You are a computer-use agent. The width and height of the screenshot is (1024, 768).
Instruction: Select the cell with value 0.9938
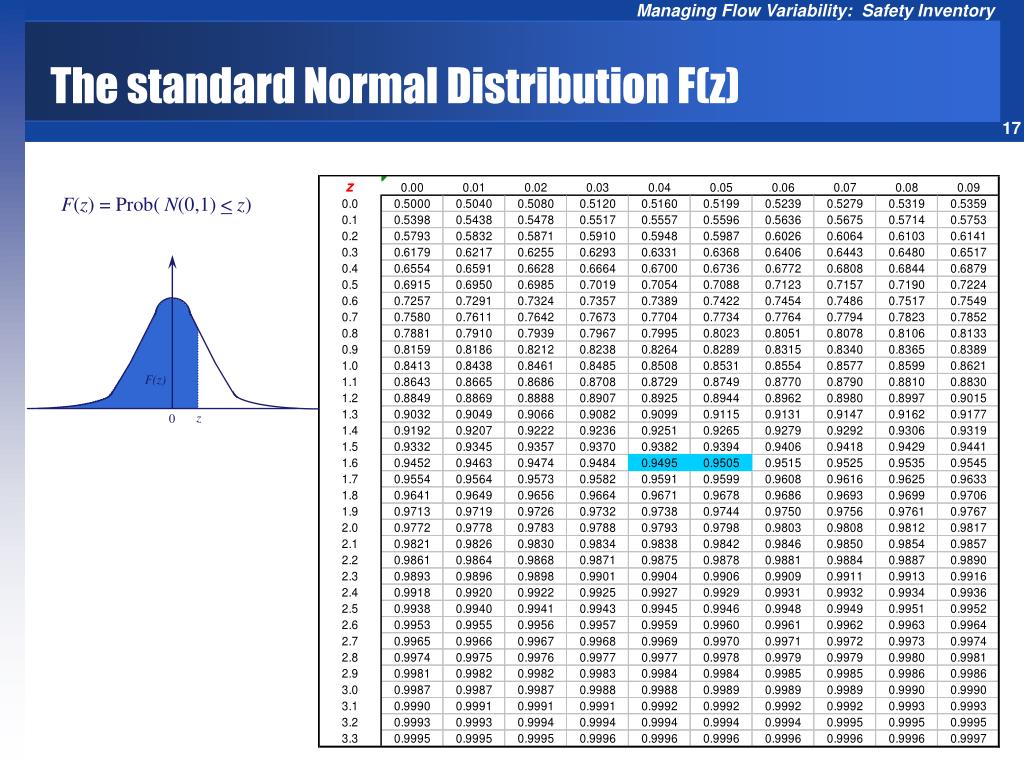[x=412, y=609]
